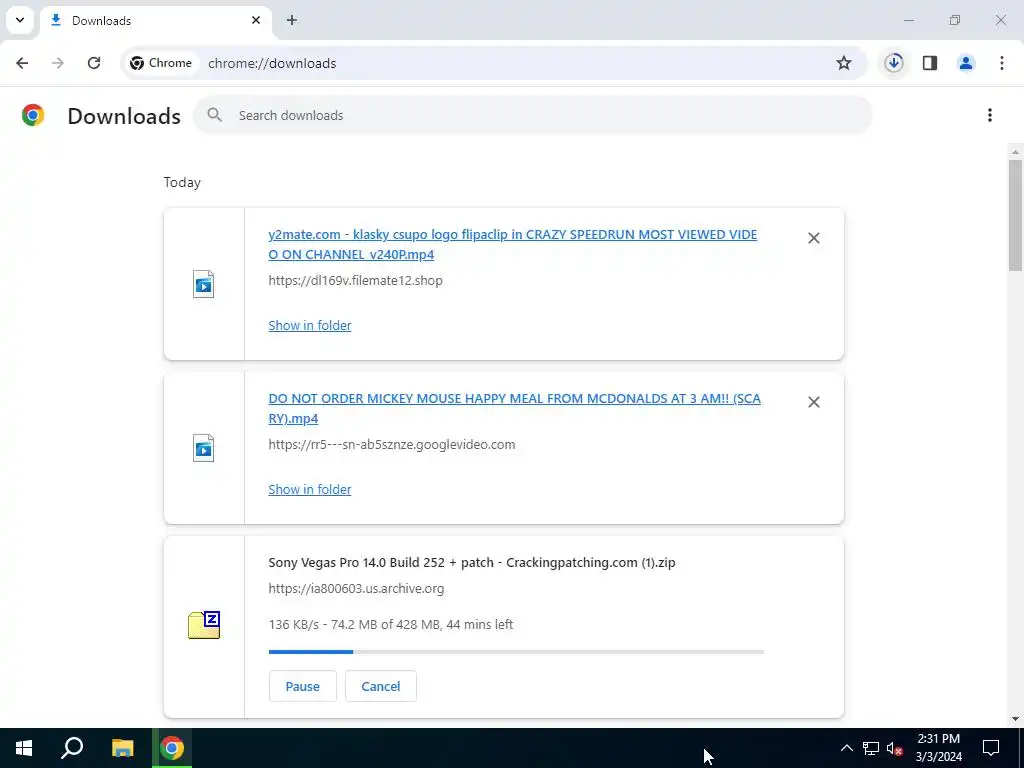Image resolution: width=1024 pixels, height=768 pixels.
Task: Open the taskbar clock and date
Action: pyautogui.click(x=938, y=748)
